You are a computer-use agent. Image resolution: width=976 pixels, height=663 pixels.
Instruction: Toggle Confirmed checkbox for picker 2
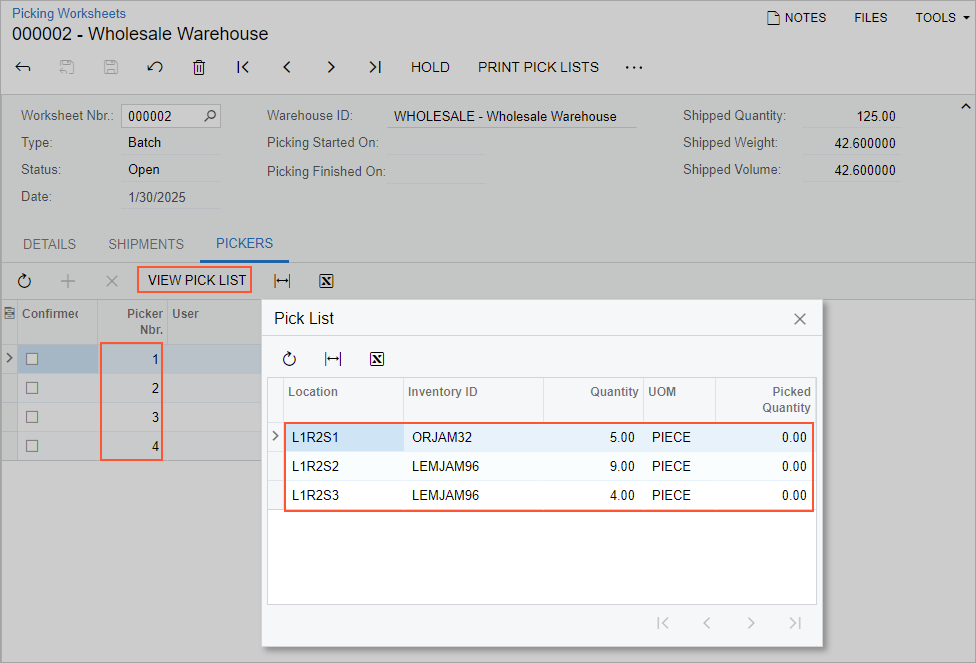[x=32, y=388]
